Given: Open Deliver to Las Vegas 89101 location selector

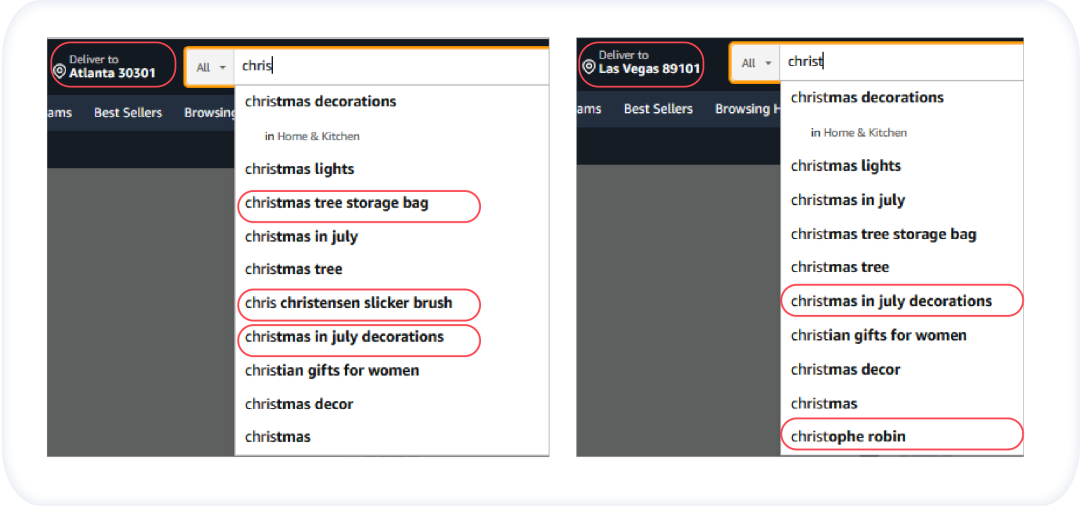Looking at the screenshot, I should point(641,62).
